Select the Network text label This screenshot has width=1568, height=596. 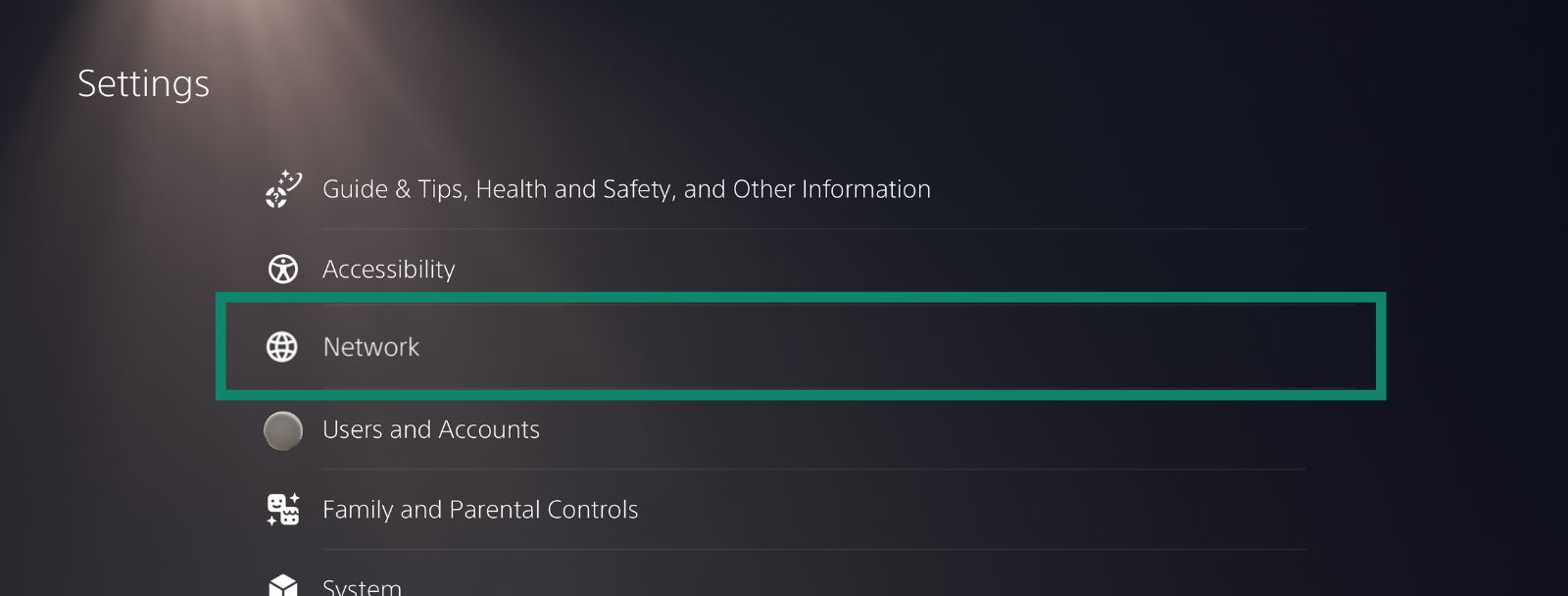click(x=371, y=347)
